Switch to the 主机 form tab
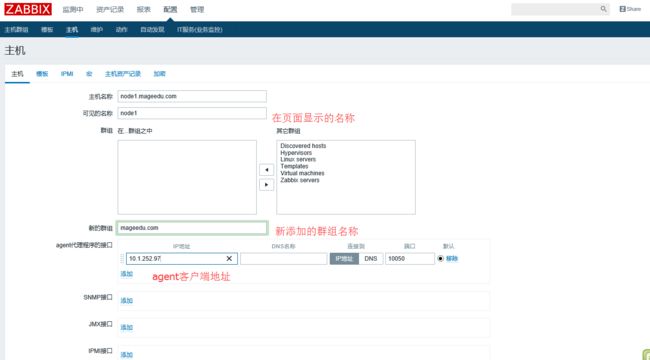The height and width of the screenshot is (360, 650). (17, 74)
